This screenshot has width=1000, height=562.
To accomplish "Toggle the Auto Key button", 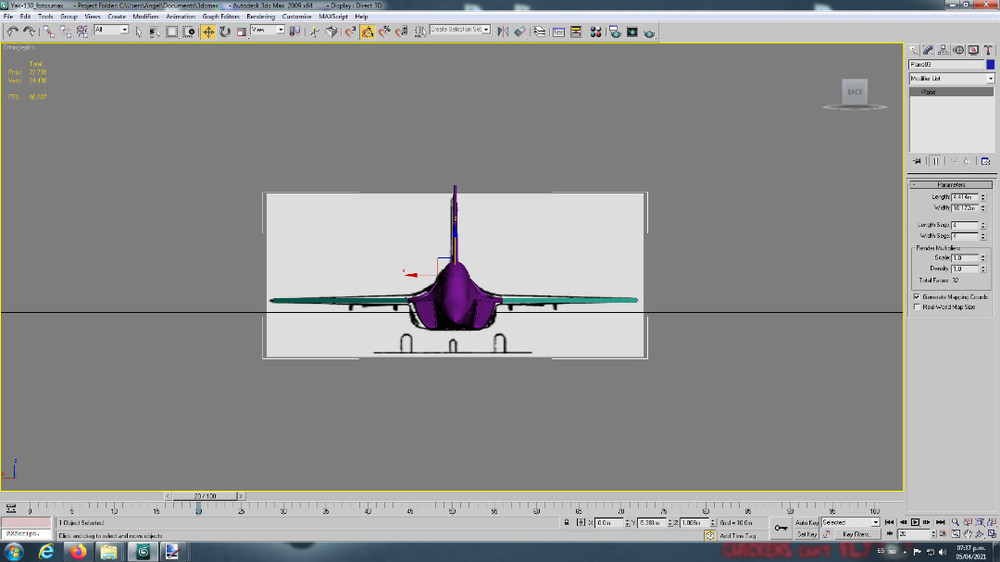I will tap(806, 522).
